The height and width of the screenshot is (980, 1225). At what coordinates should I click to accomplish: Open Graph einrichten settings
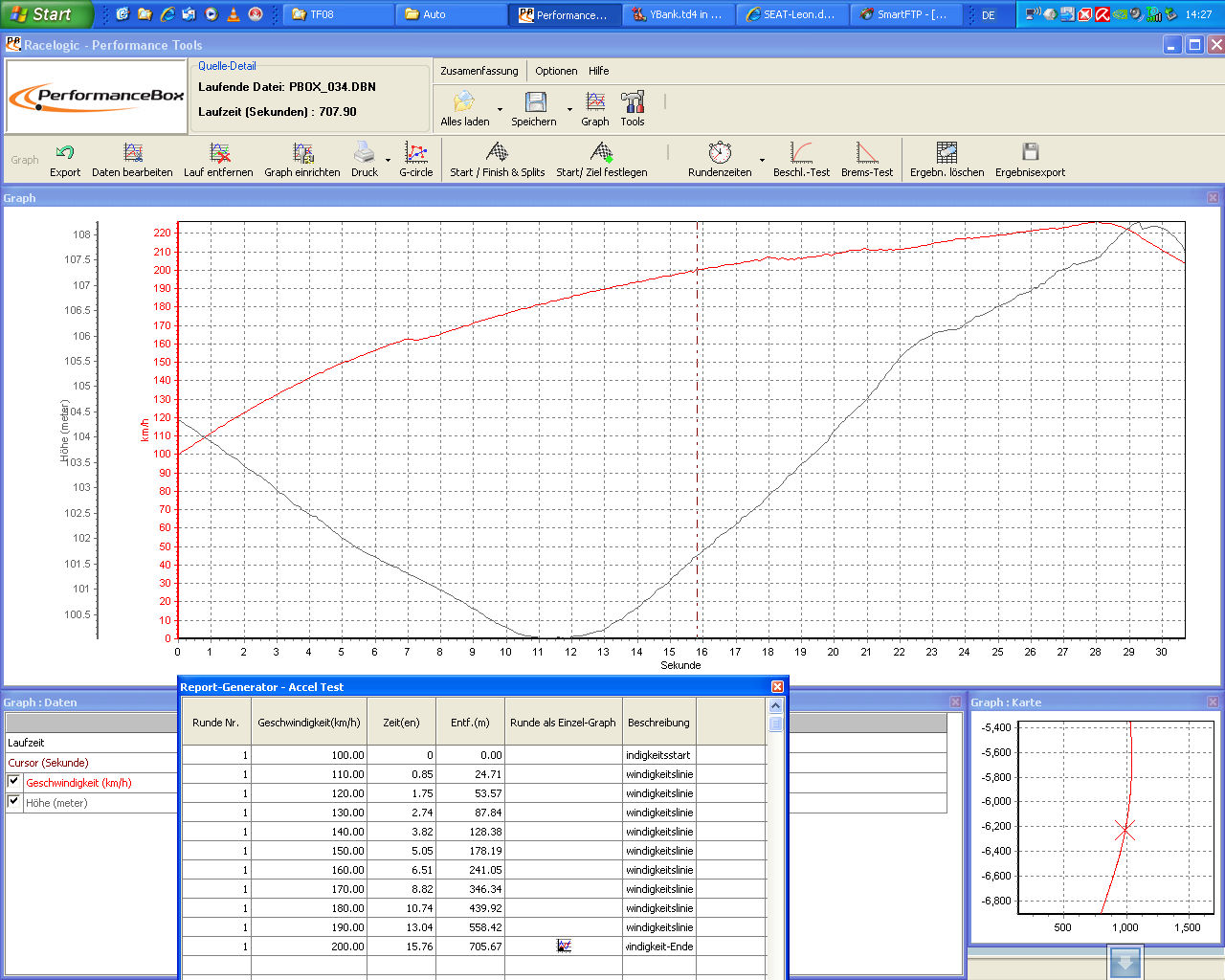tap(302, 159)
